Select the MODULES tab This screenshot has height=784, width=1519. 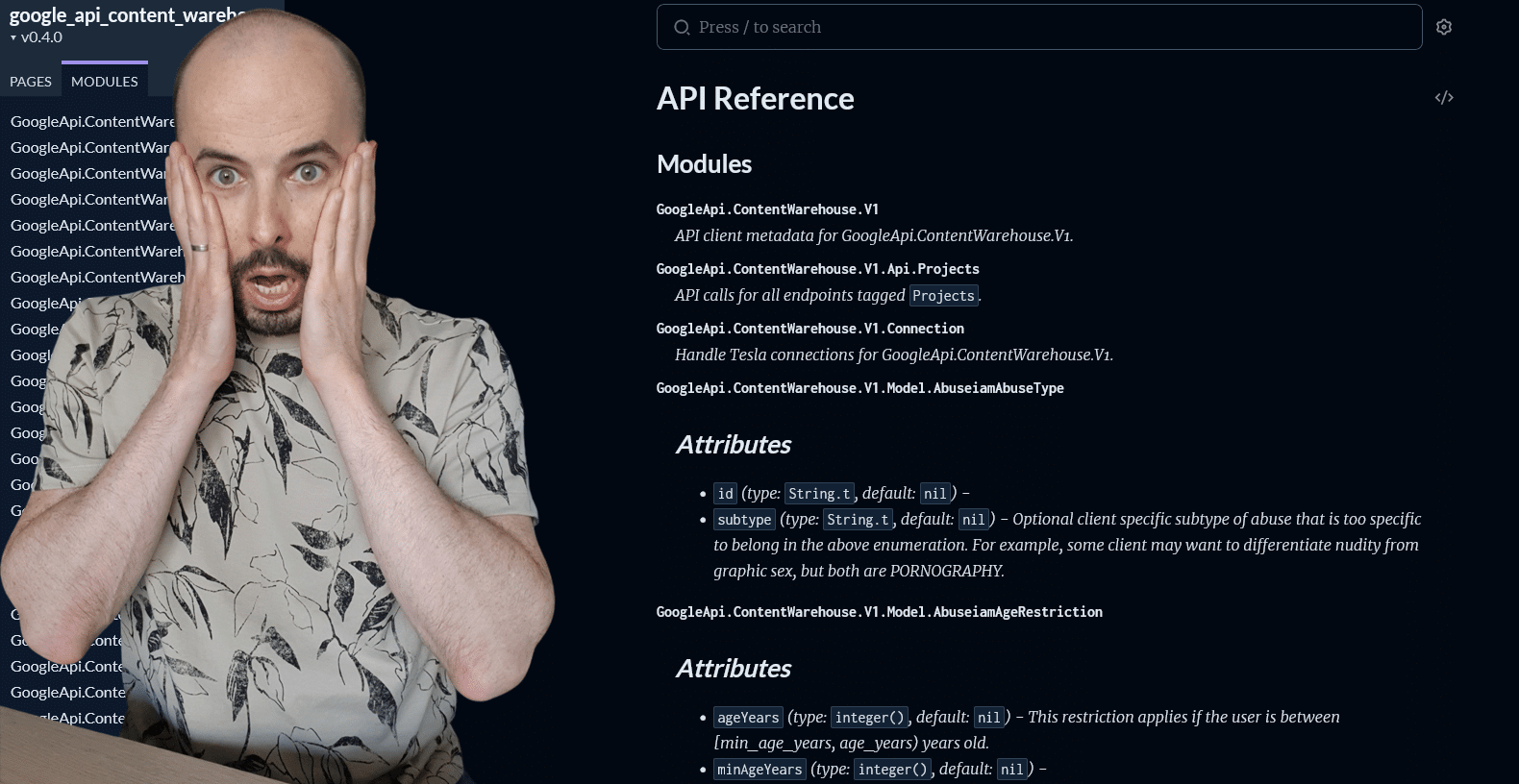click(105, 82)
